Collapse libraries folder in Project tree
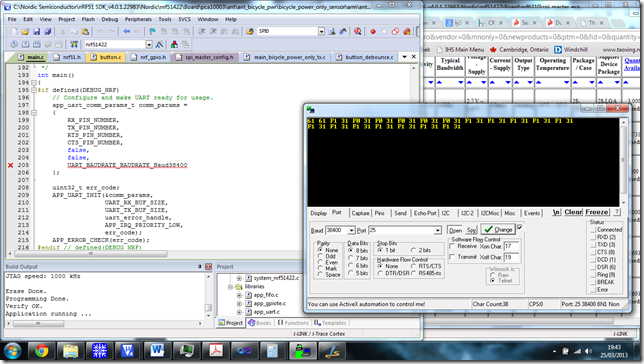 click(x=230, y=287)
